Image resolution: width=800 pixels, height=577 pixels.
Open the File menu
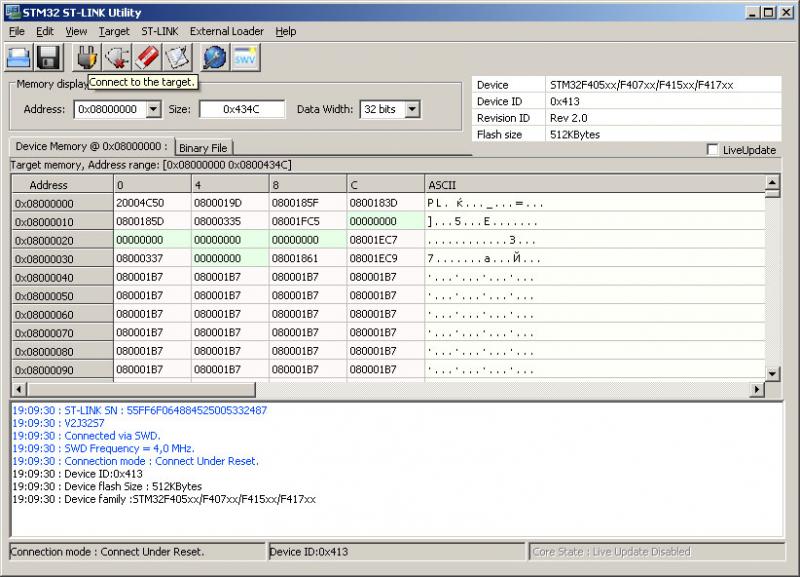17,32
